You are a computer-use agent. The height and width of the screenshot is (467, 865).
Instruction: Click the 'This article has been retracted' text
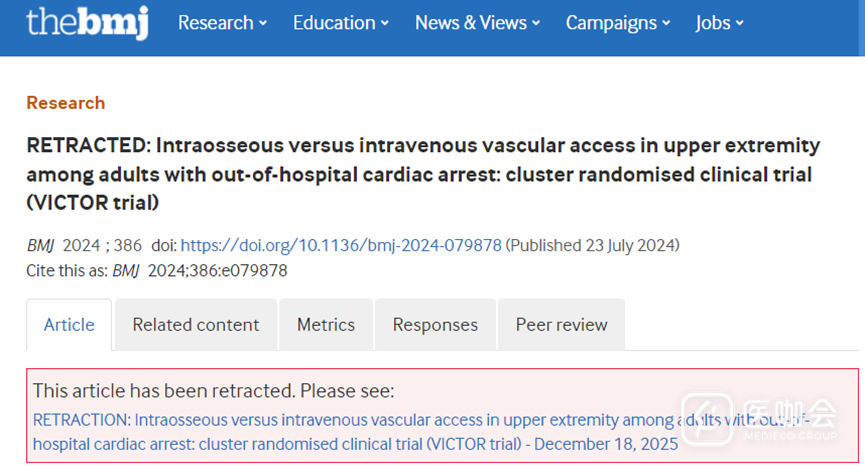[214, 390]
